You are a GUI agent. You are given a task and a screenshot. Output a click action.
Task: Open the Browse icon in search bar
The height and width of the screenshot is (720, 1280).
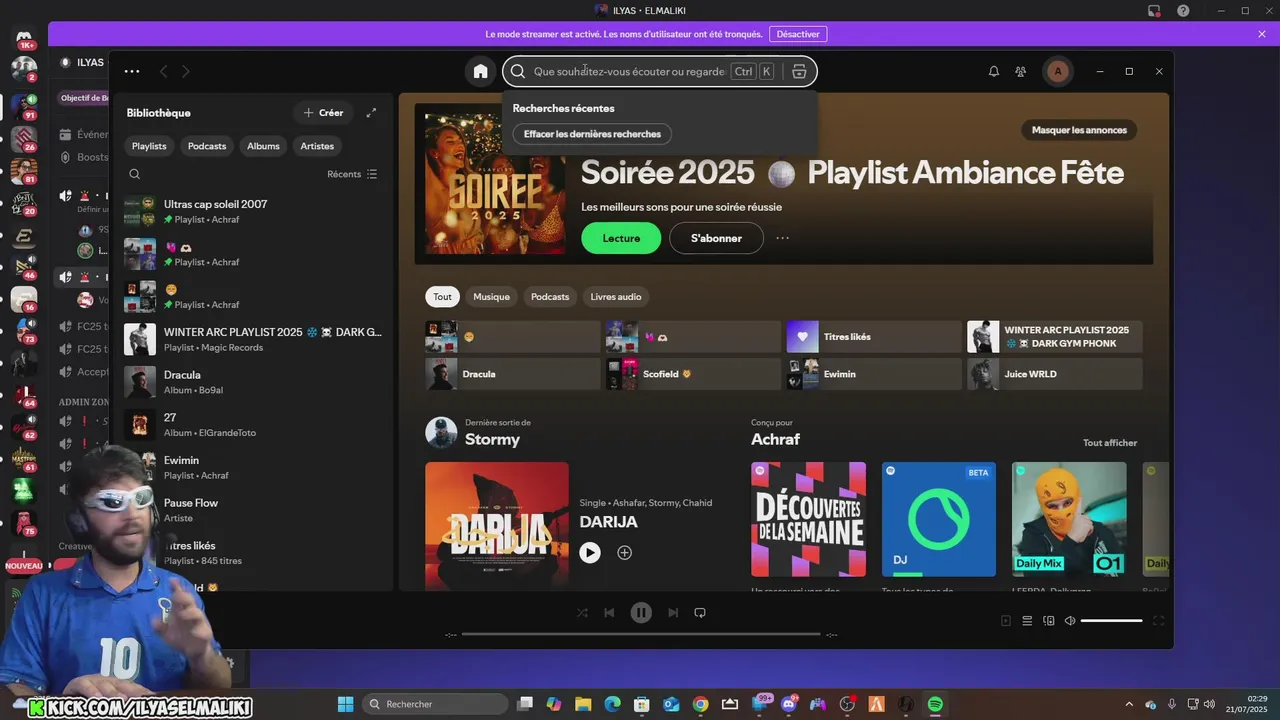click(799, 71)
